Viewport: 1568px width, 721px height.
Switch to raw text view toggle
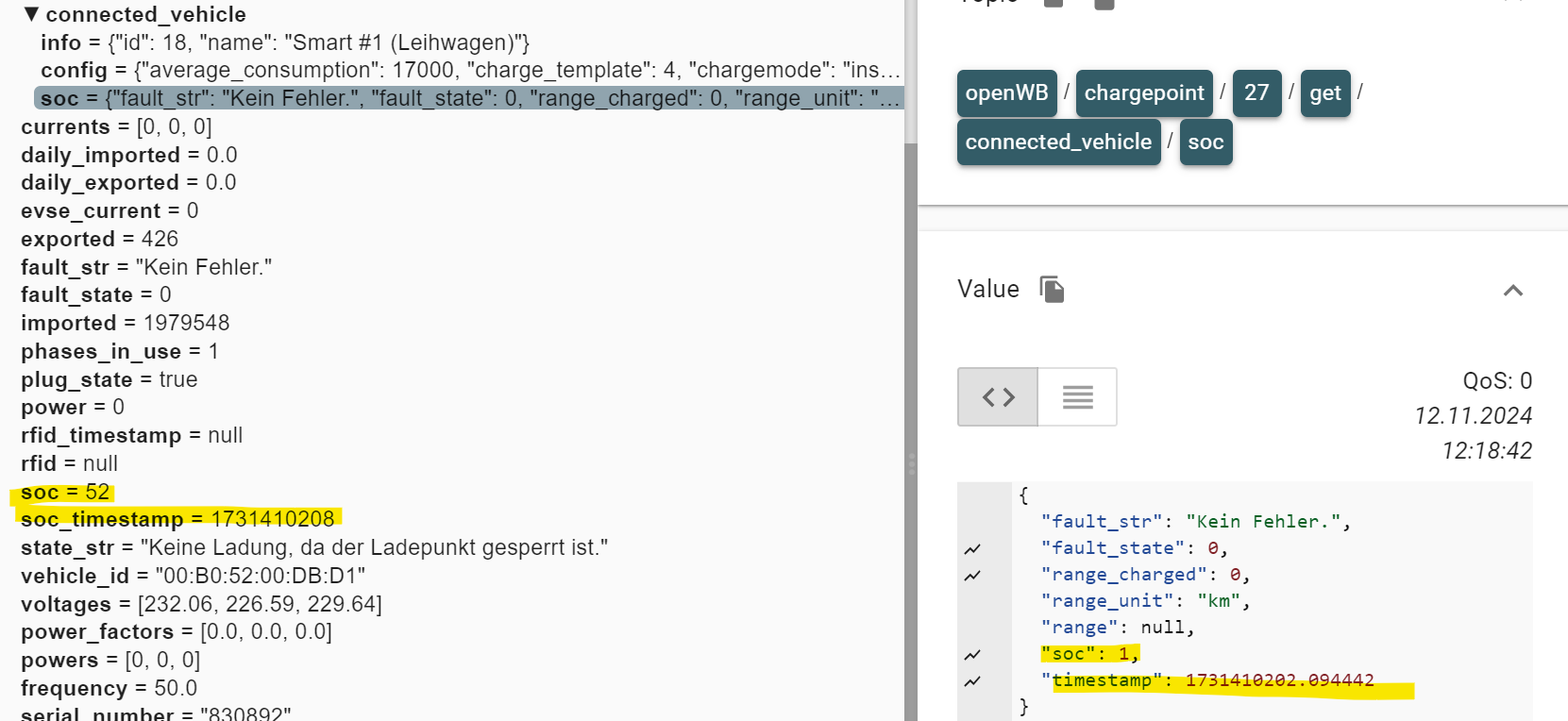[x=1077, y=397]
